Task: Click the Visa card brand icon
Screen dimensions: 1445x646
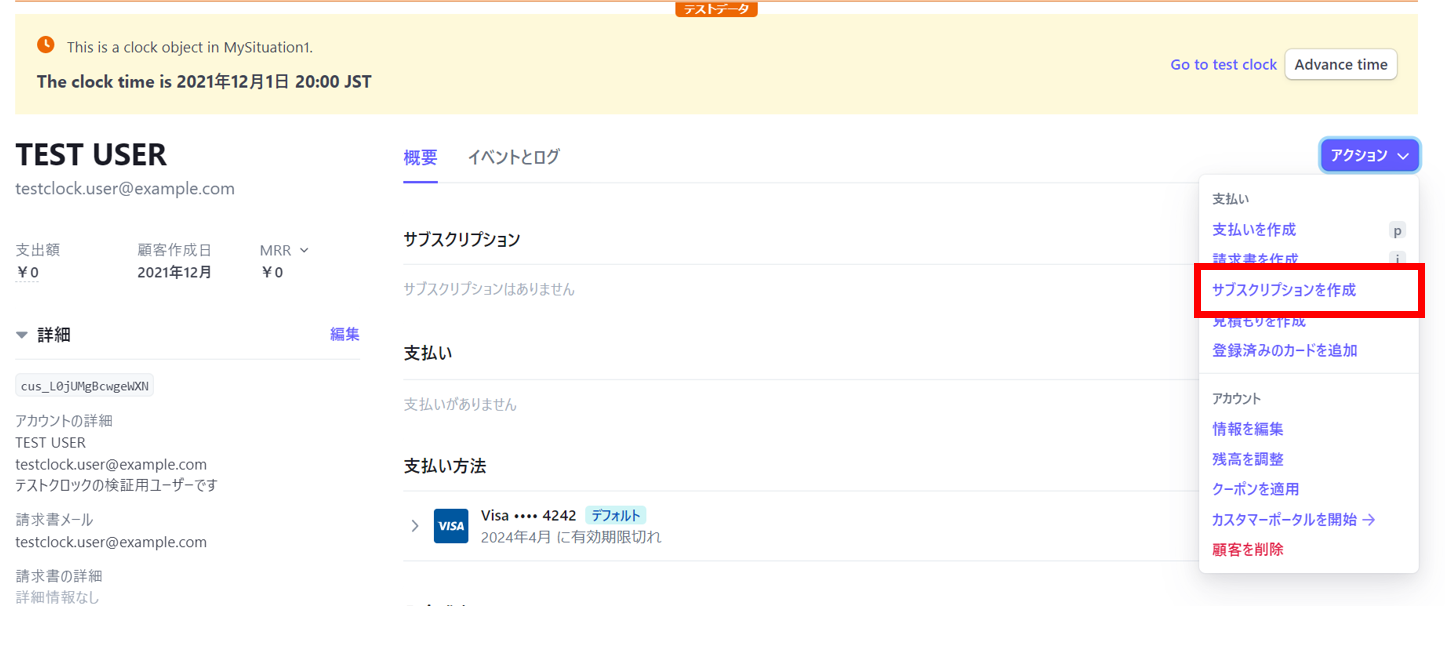Action: coord(451,525)
